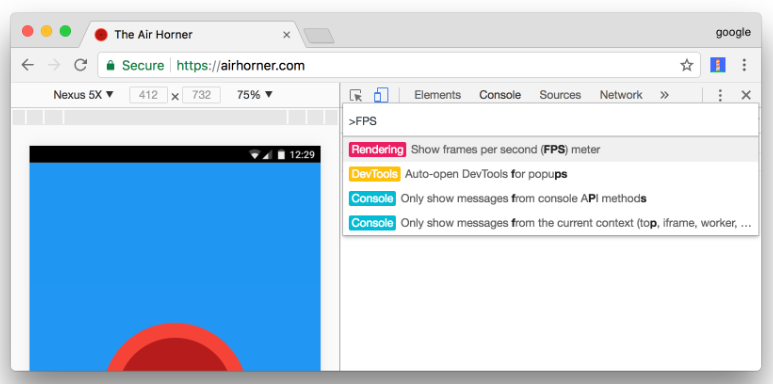Screen dimensions: 773x384
Task: Click the google profile button
Action: point(733,33)
